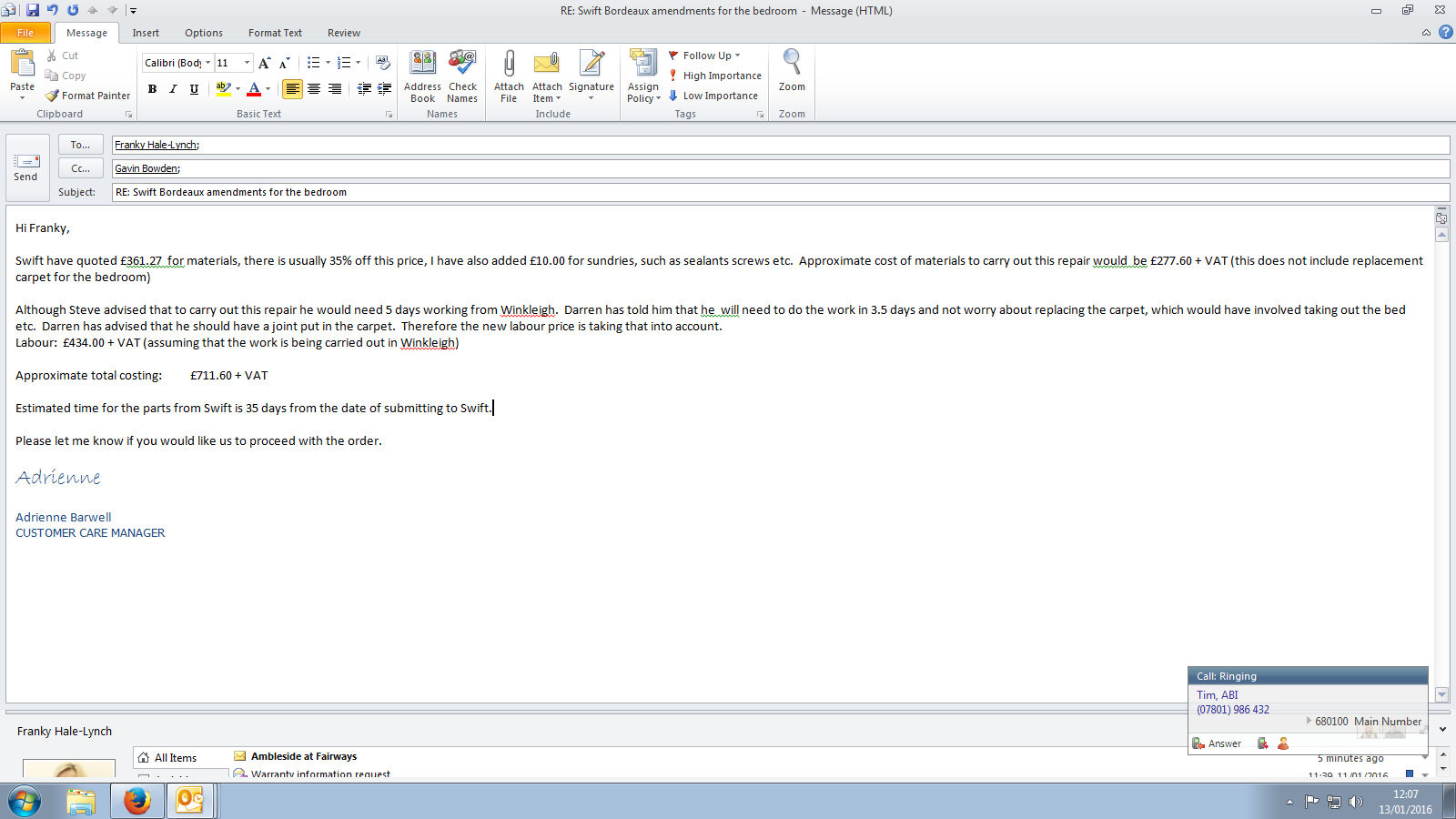This screenshot has height=819, width=1456.
Task: Open the Zoom dialog from the ribbon
Action: click(792, 71)
